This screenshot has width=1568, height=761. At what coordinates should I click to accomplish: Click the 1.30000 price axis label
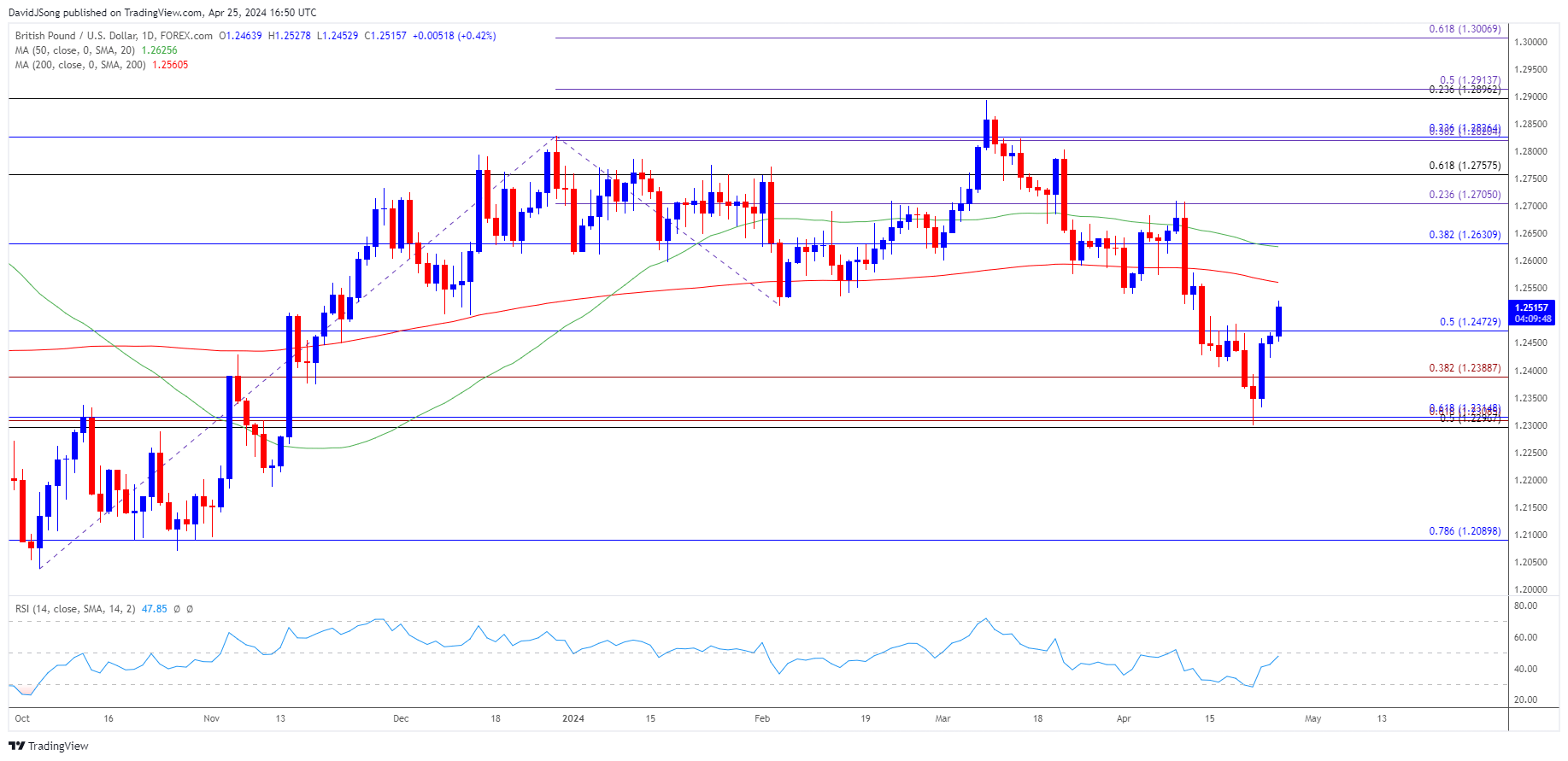(x=1530, y=42)
